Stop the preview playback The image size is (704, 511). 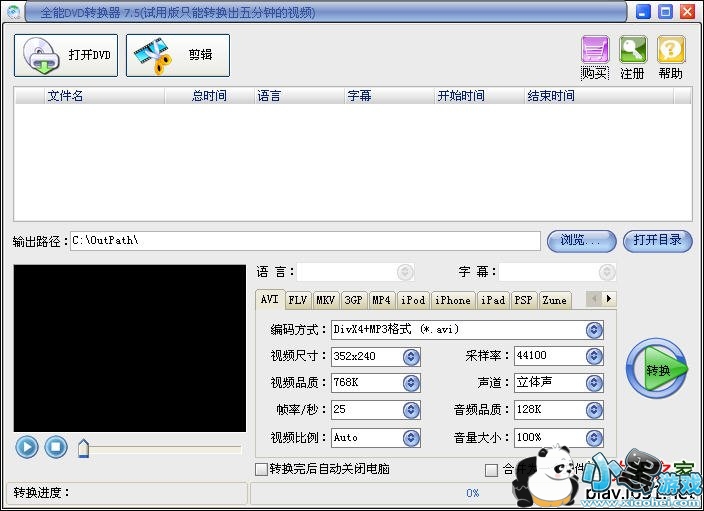pos(56,447)
